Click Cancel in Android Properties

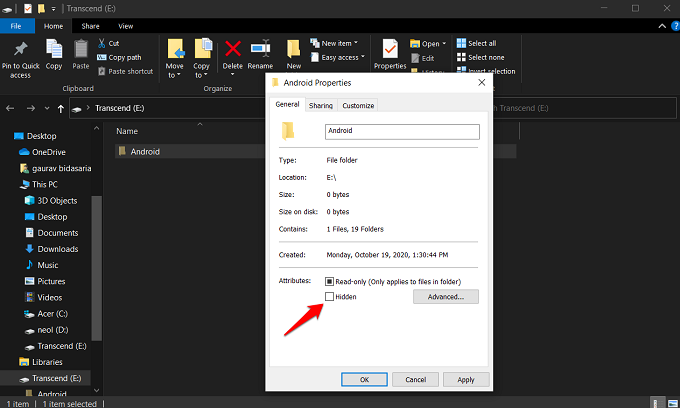tap(415, 379)
